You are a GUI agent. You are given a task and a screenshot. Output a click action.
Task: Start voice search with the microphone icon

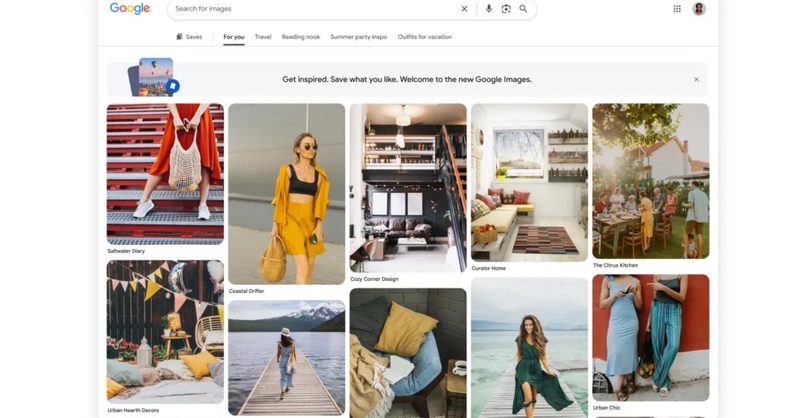489,9
